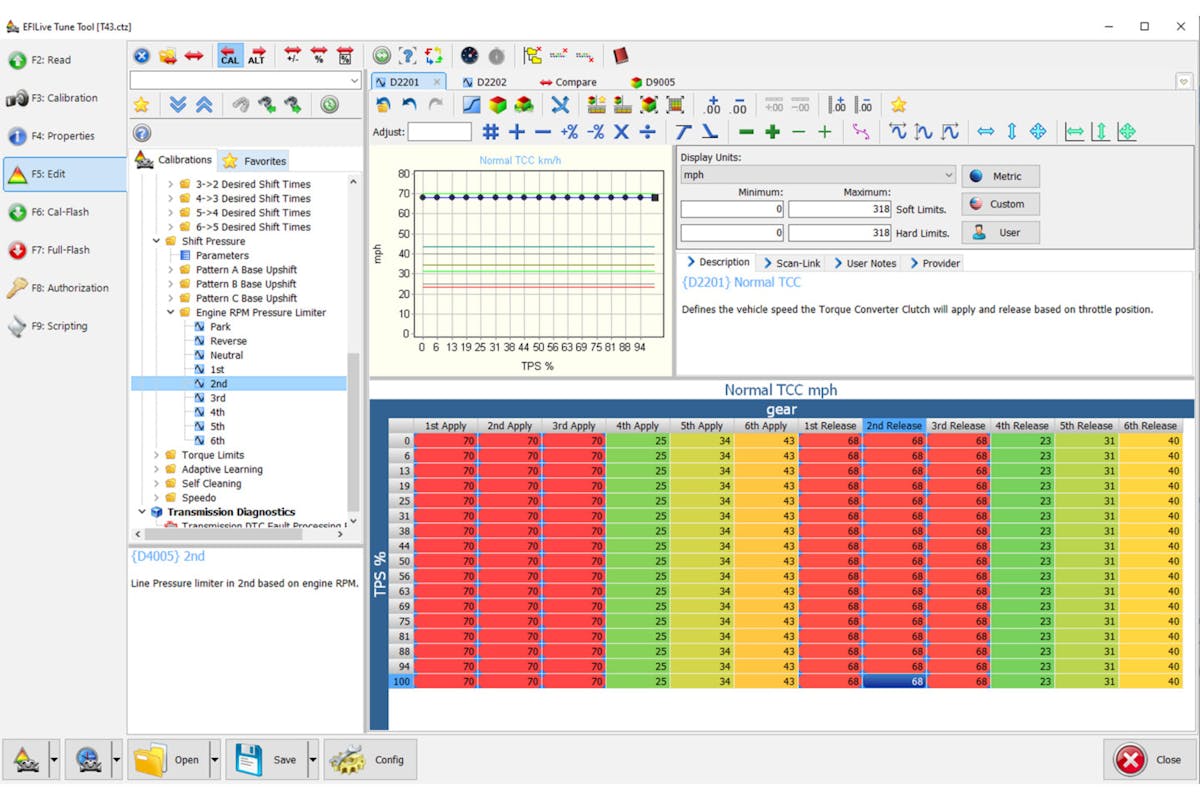Collapse the Shift Pressure folder
1200x800 pixels.
pos(157,241)
